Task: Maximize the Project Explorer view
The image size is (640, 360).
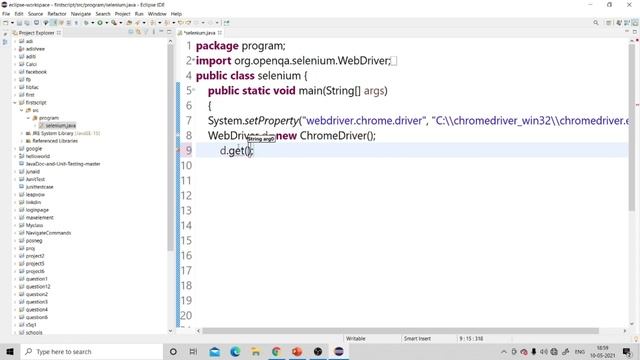Action: (169, 32)
